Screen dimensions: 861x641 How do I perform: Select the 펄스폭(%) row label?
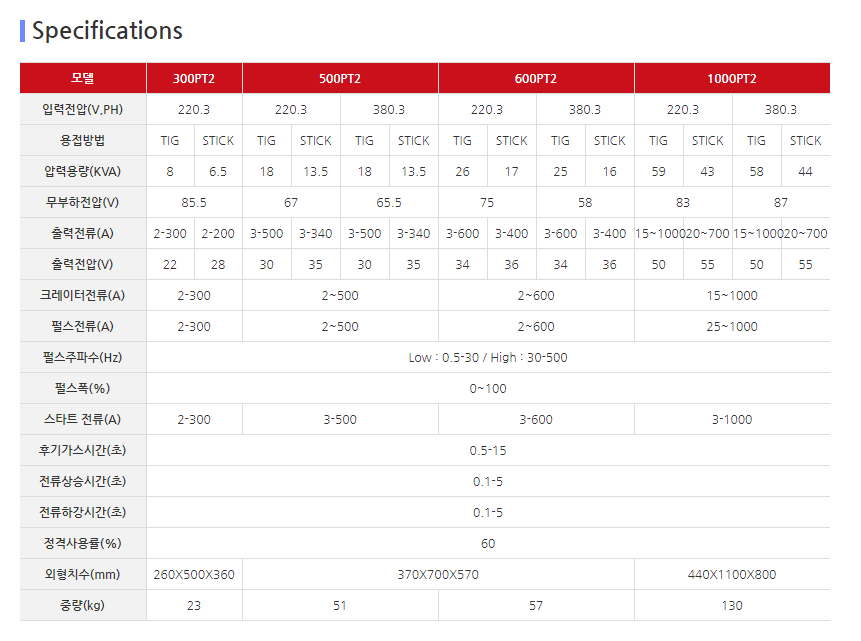(83, 388)
